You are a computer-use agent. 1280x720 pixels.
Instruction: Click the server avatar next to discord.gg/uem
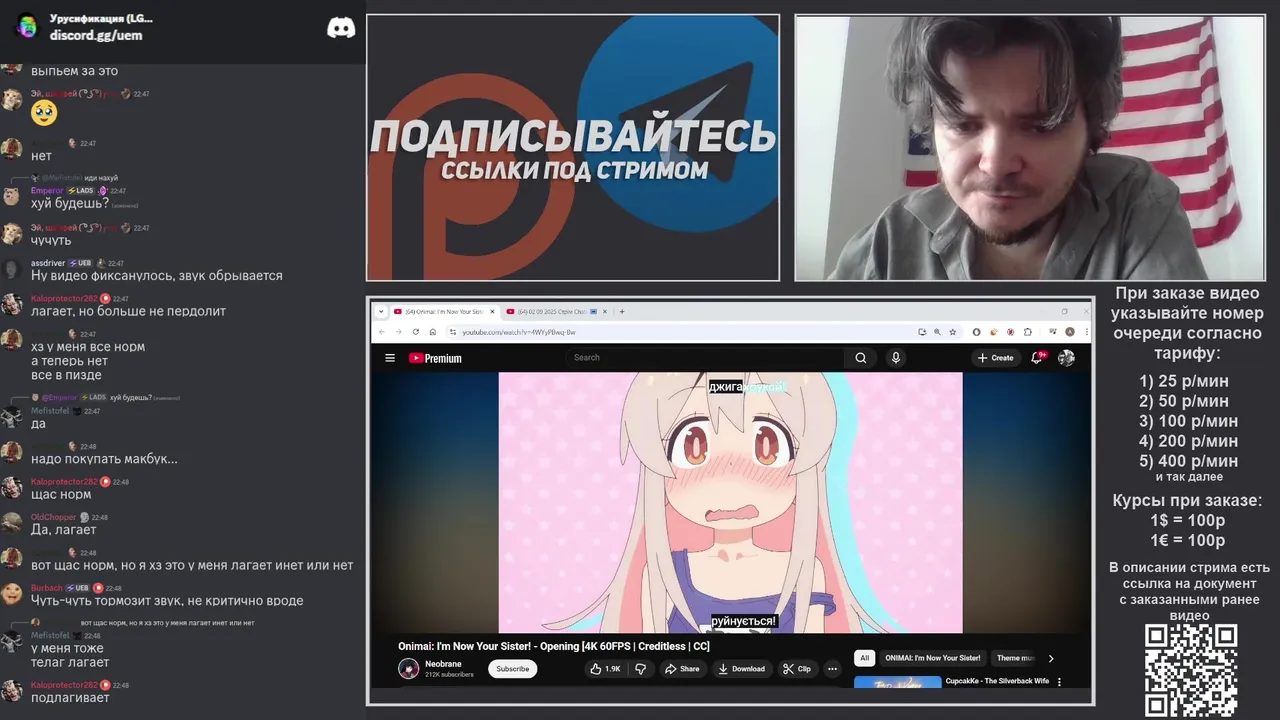coord(27,27)
